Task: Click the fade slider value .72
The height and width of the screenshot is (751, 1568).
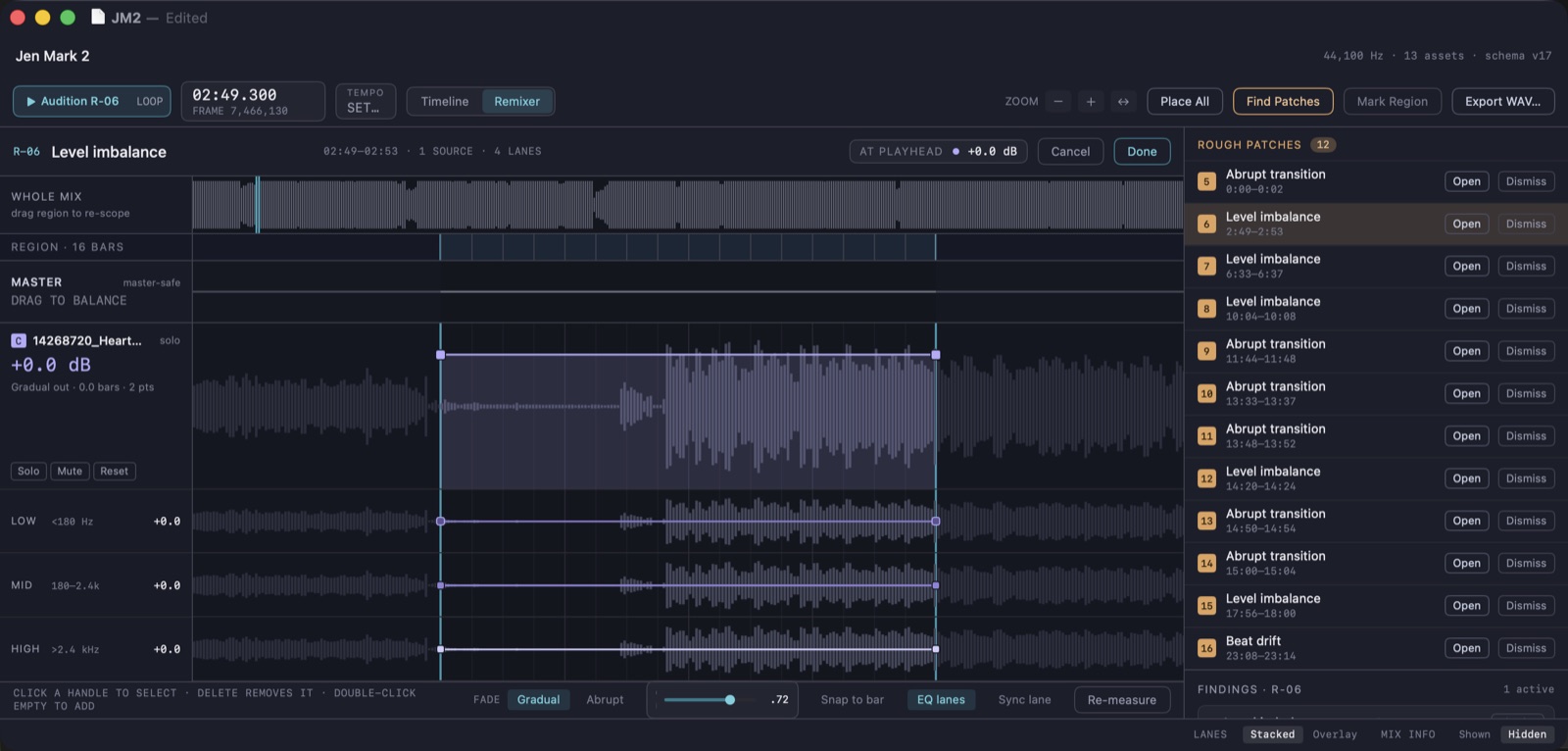Action: point(779,700)
